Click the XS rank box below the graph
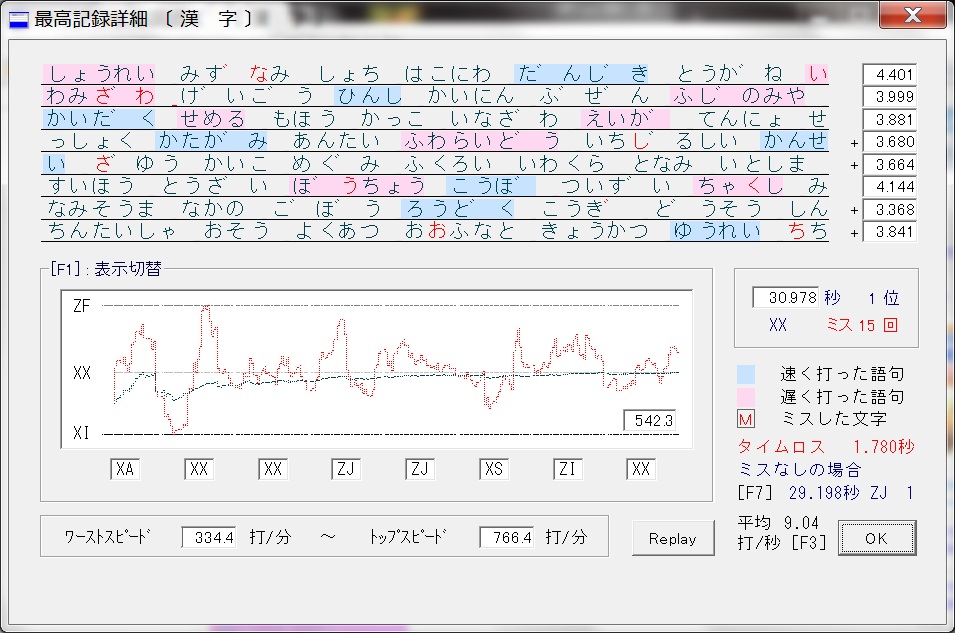 click(x=494, y=469)
